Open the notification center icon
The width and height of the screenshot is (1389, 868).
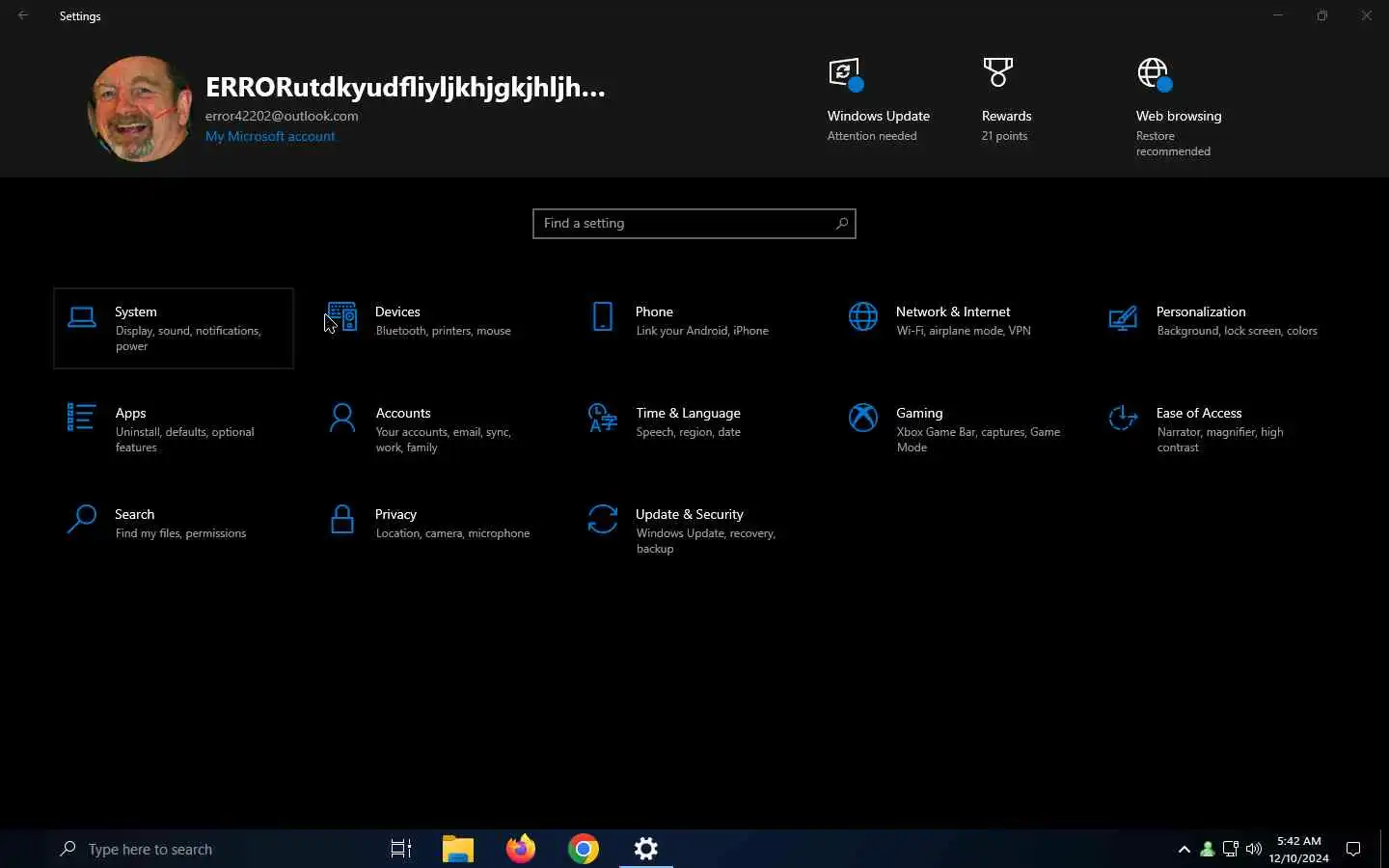pyautogui.click(x=1353, y=850)
